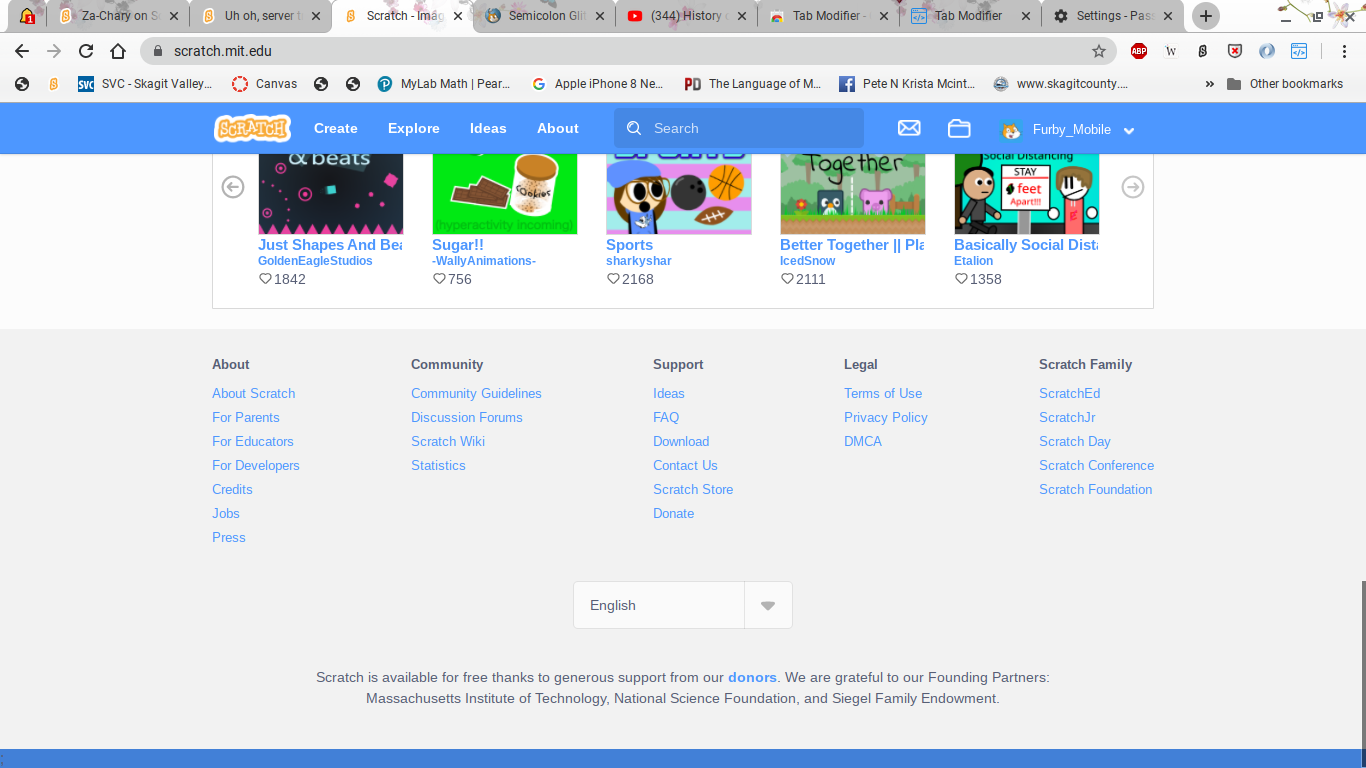Show previous featured projects with left arrow
This screenshot has height=768, width=1366.
233,187
